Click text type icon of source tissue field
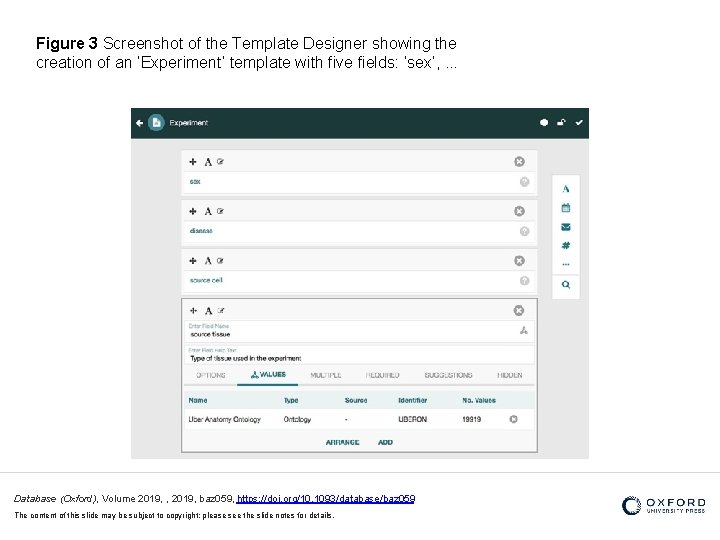Screen dimensions: 720x540 (x=208, y=311)
